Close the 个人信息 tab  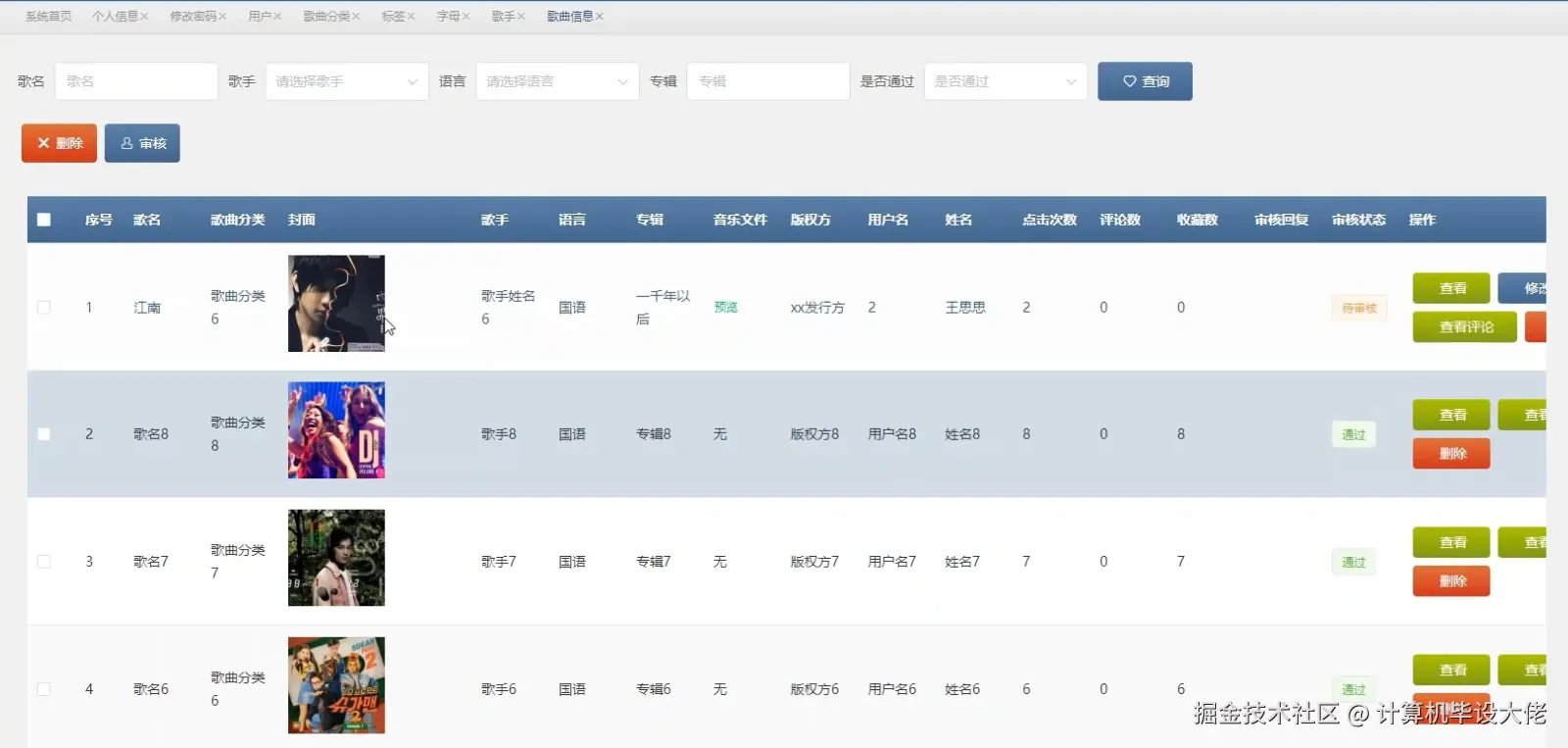coord(145,17)
